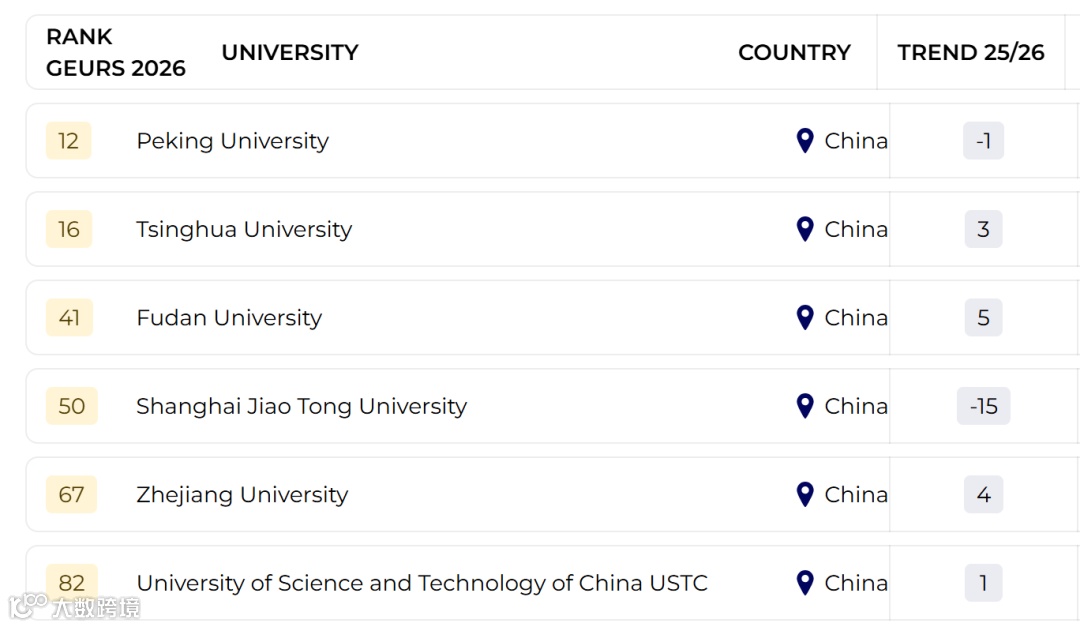Click the COUNTRY column header
1080x627 pixels.
pyautogui.click(x=794, y=52)
